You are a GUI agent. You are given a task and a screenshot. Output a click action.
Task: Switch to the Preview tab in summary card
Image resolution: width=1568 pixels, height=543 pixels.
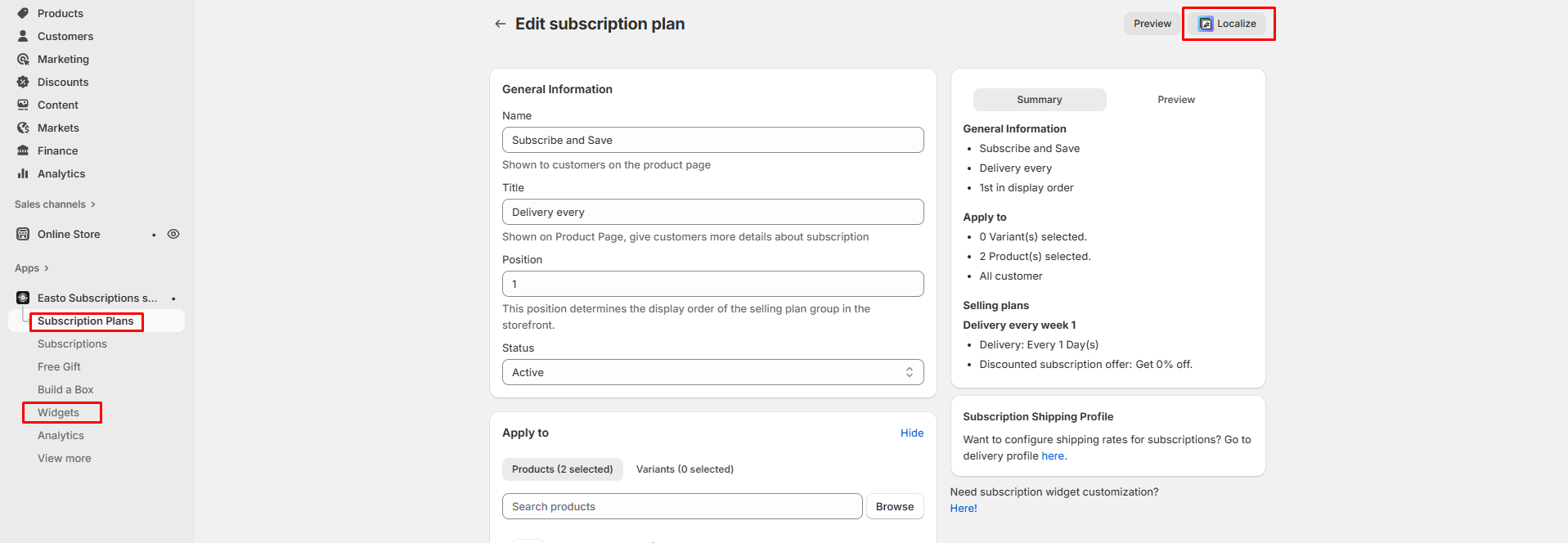click(x=1175, y=100)
